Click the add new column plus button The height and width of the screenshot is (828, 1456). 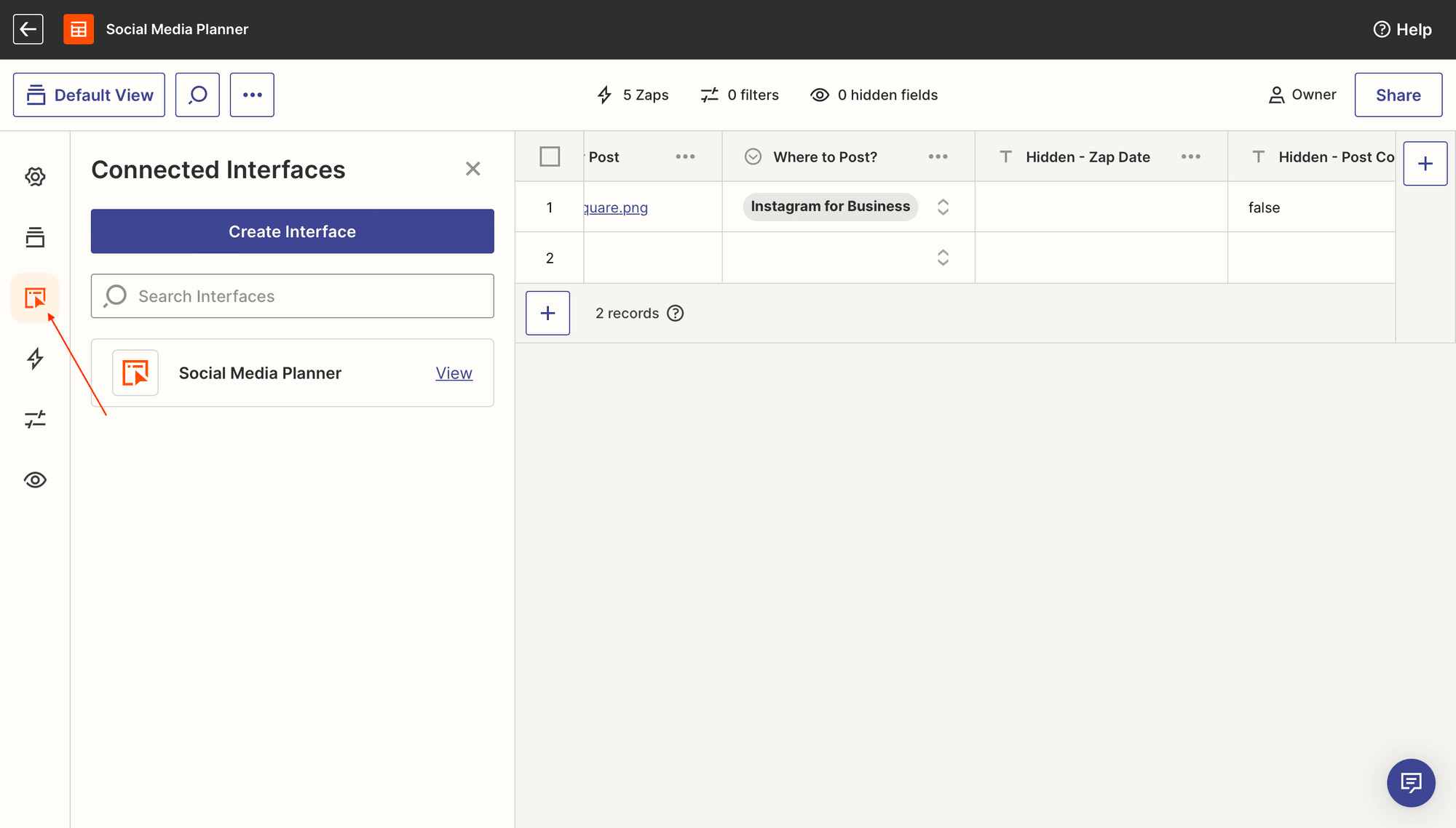[x=1425, y=164]
